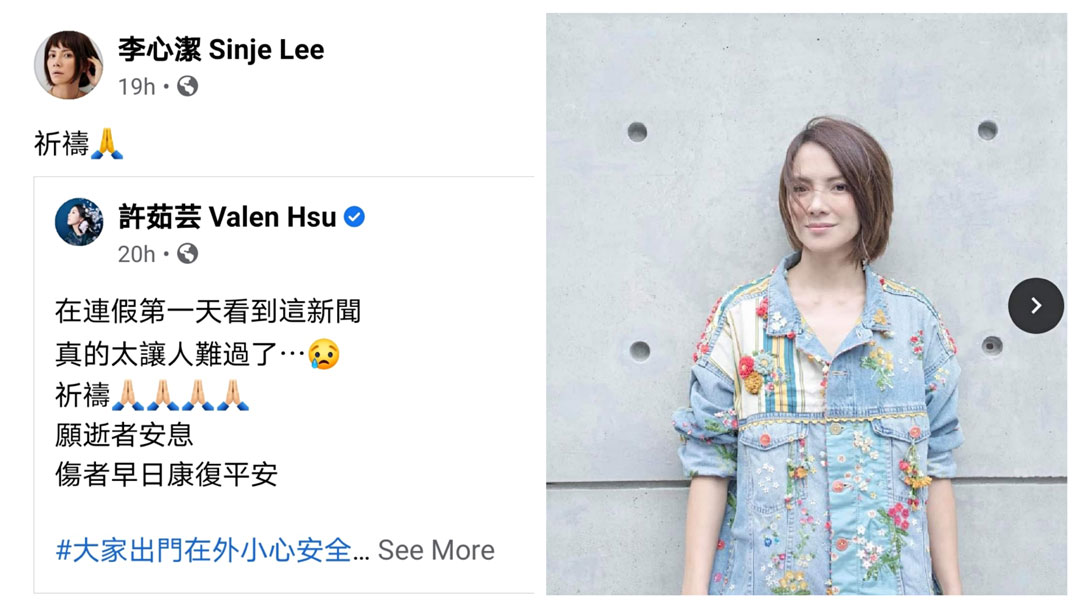Open Valen Hsu's profile avatar

point(79,222)
